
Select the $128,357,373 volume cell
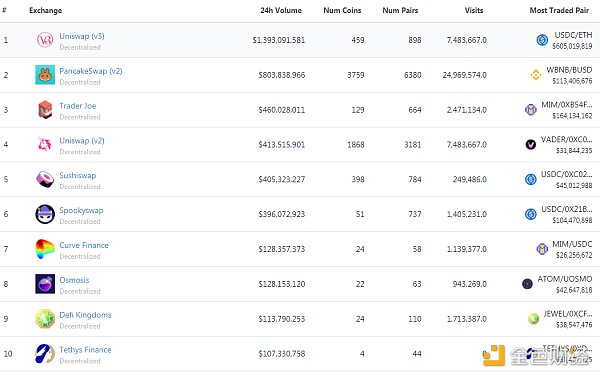282,249
